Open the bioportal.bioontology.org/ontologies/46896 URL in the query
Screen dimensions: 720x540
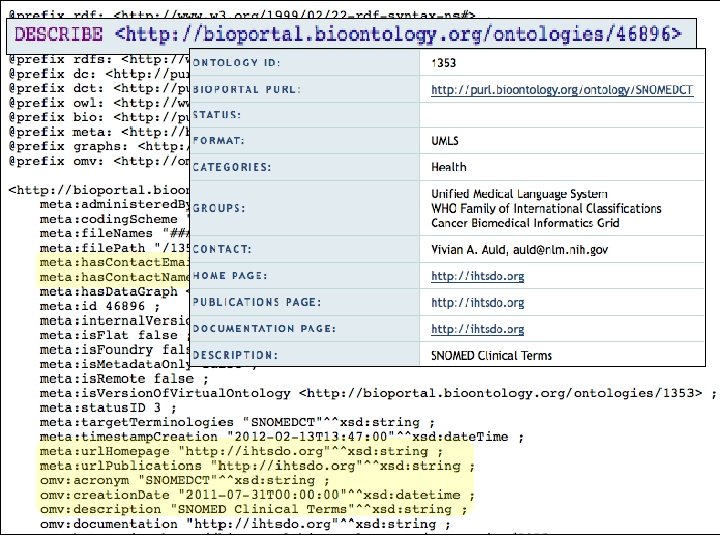point(399,35)
